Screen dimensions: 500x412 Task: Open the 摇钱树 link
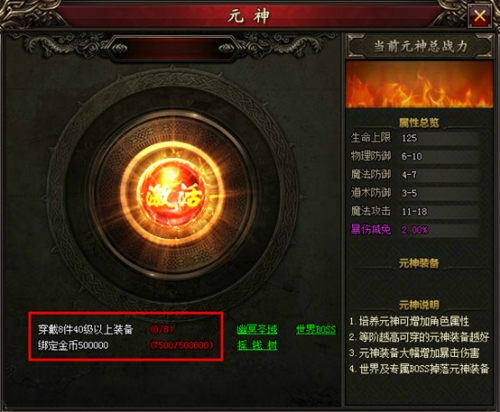[257, 345]
